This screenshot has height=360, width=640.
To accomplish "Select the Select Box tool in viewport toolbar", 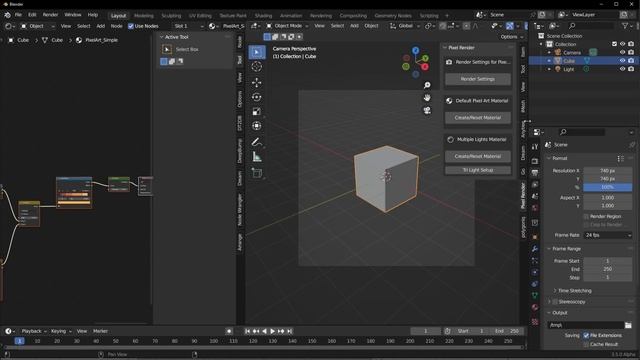I will point(257,52).
